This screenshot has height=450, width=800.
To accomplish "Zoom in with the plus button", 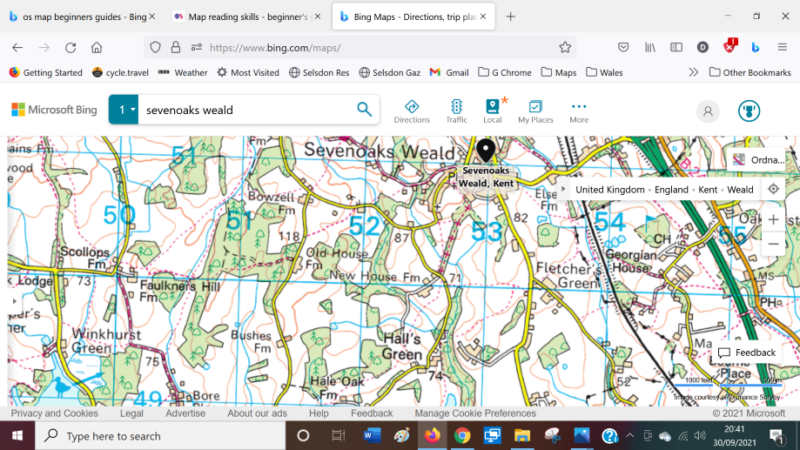I will (x=773, y=219).
